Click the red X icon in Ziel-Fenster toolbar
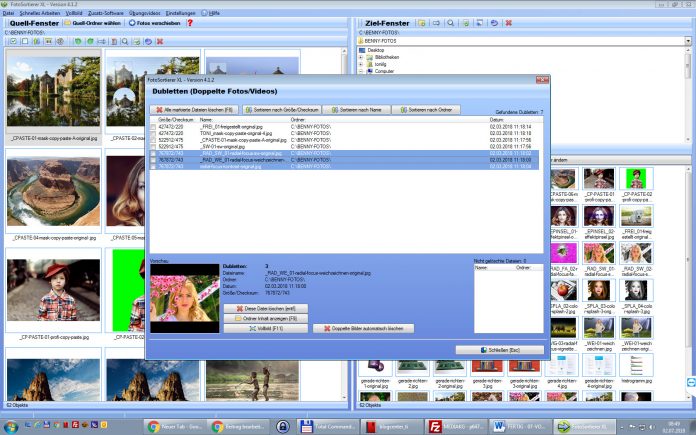Screen dimensions: 696x435 click(x=509, y=23)
